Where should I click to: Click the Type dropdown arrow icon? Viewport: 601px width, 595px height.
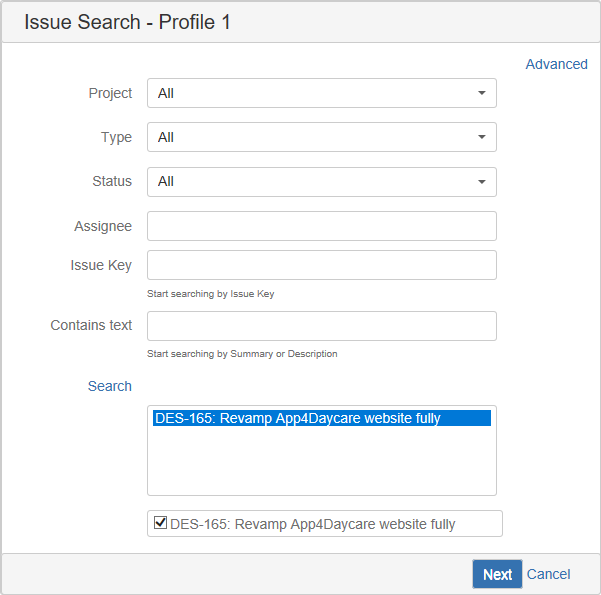click(x=482, y=137)
